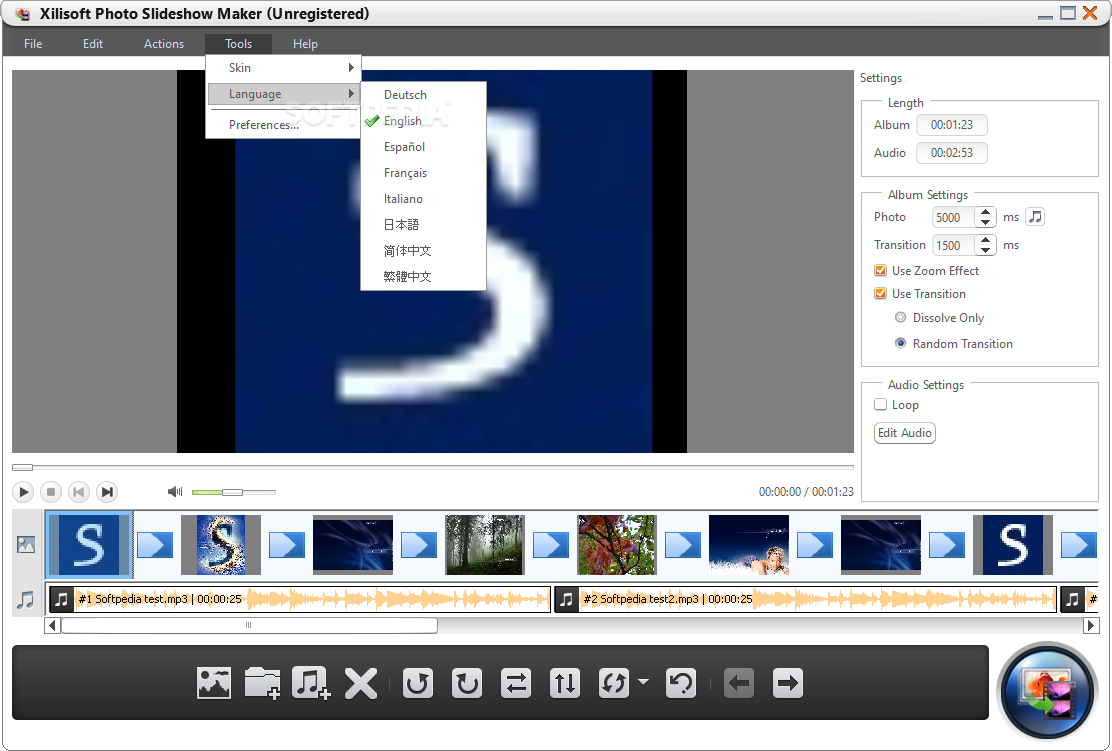
Task: Click the music note icon beside Photo duration
Action: pyautogui.click(x=1035, y=217)
